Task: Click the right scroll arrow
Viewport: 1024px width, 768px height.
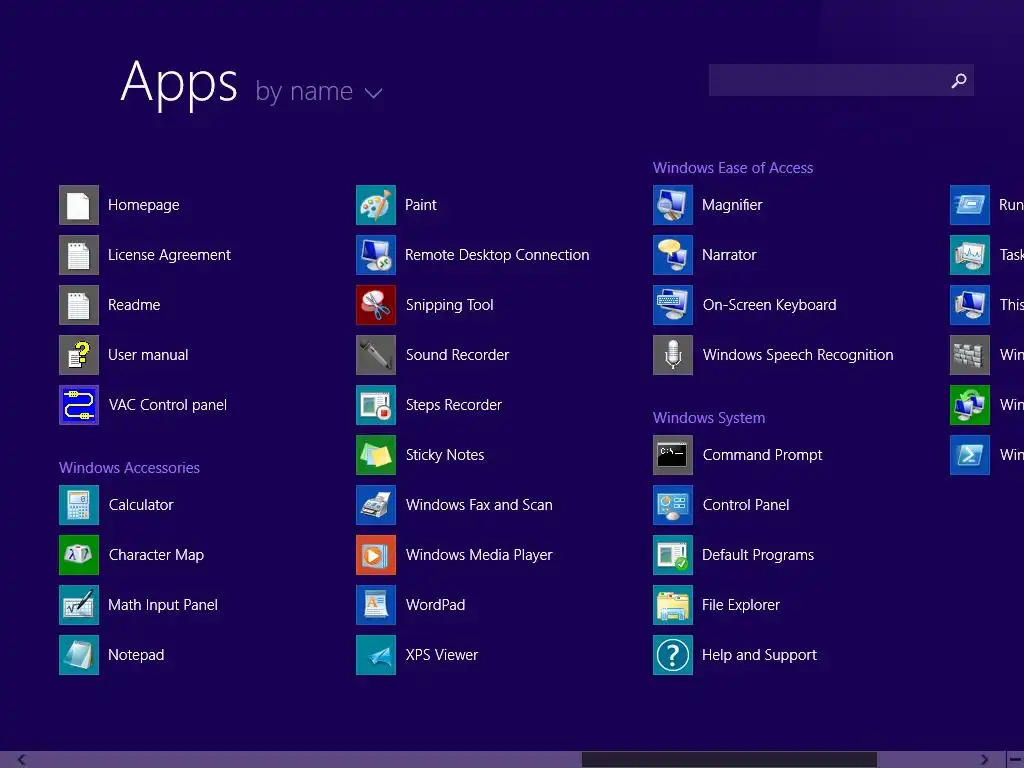Action: coord(984,760)
